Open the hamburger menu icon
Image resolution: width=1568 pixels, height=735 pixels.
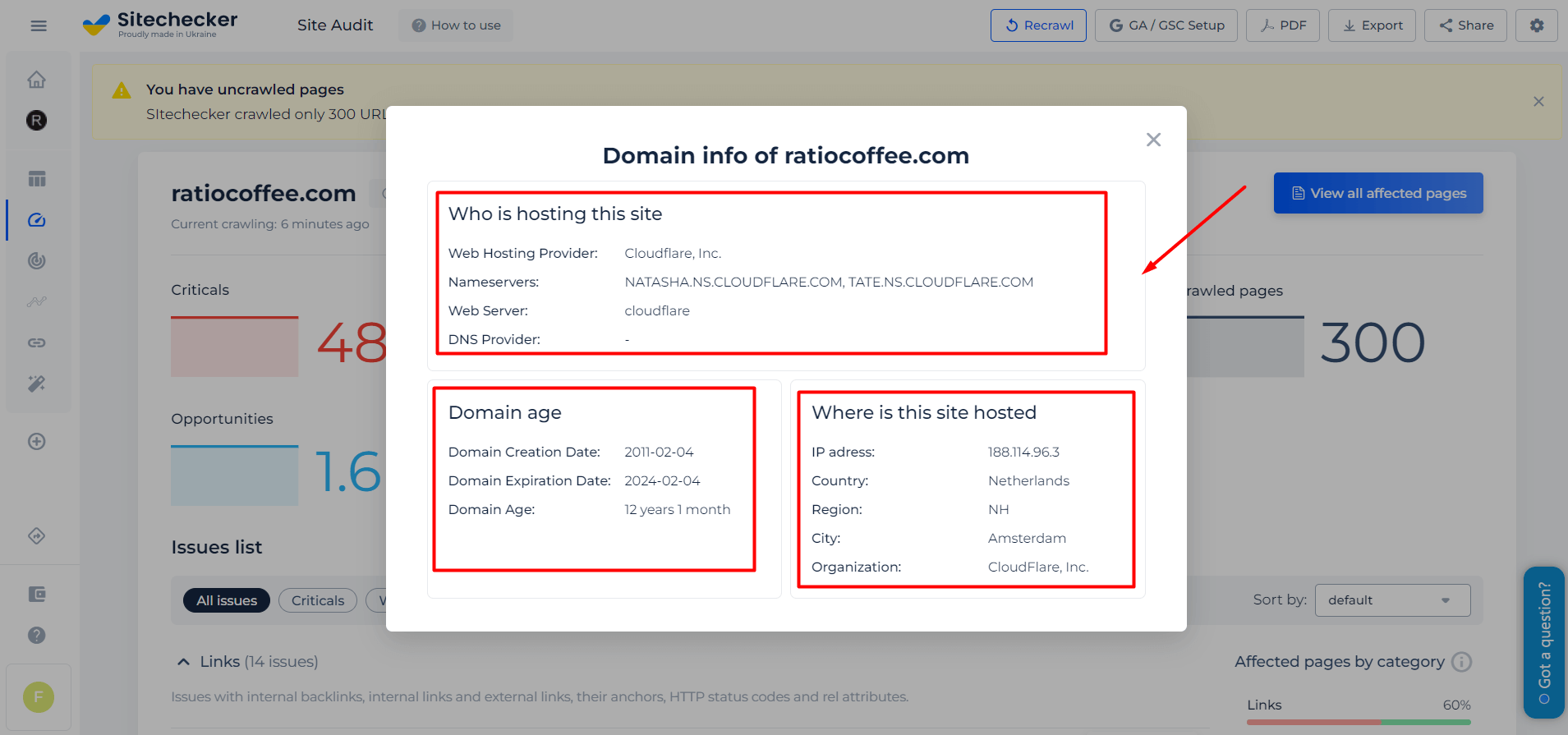(38, 25)
